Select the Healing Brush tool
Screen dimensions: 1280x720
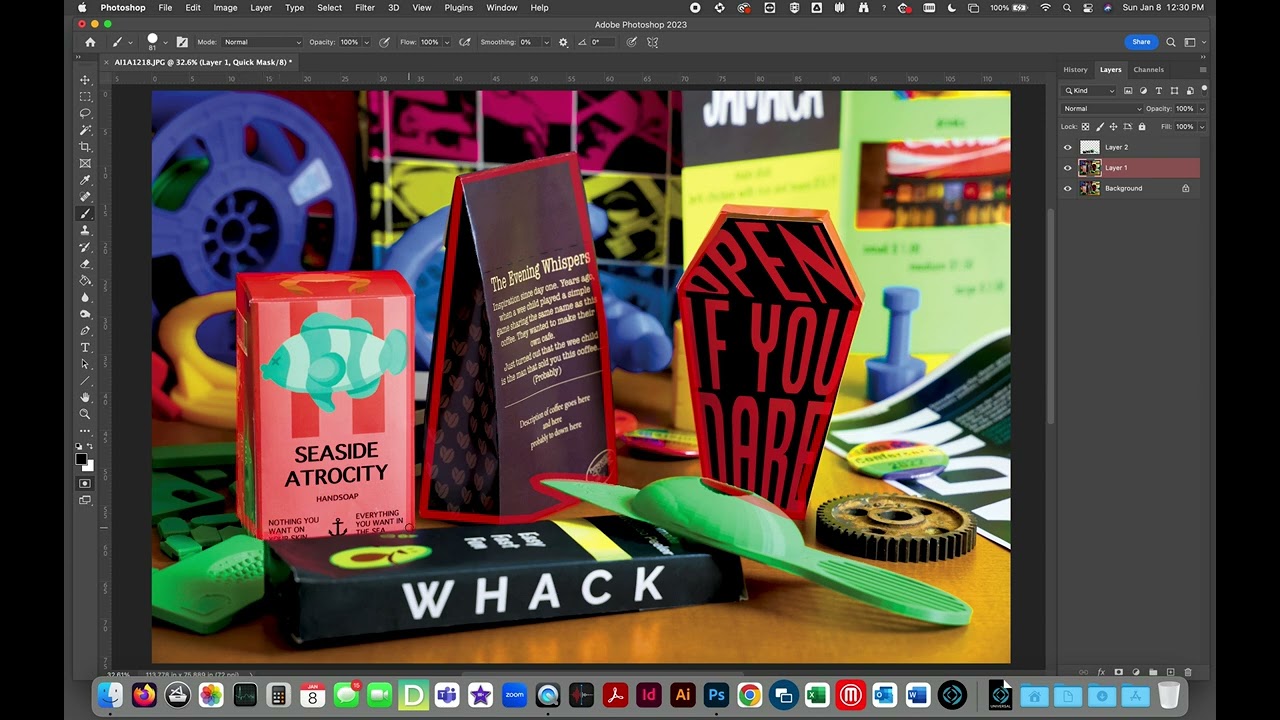pyautogui.click(x=85, y=197)
